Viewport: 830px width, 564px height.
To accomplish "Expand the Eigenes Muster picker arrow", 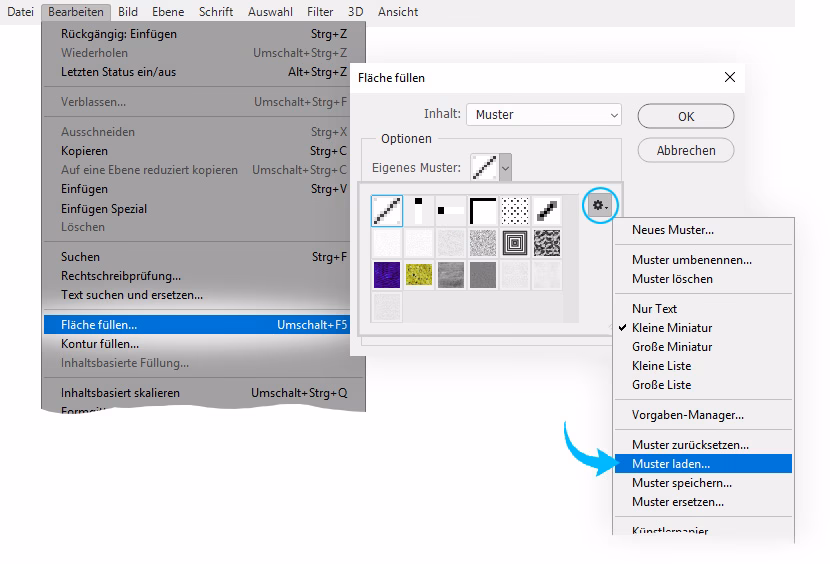I will 505,168.
